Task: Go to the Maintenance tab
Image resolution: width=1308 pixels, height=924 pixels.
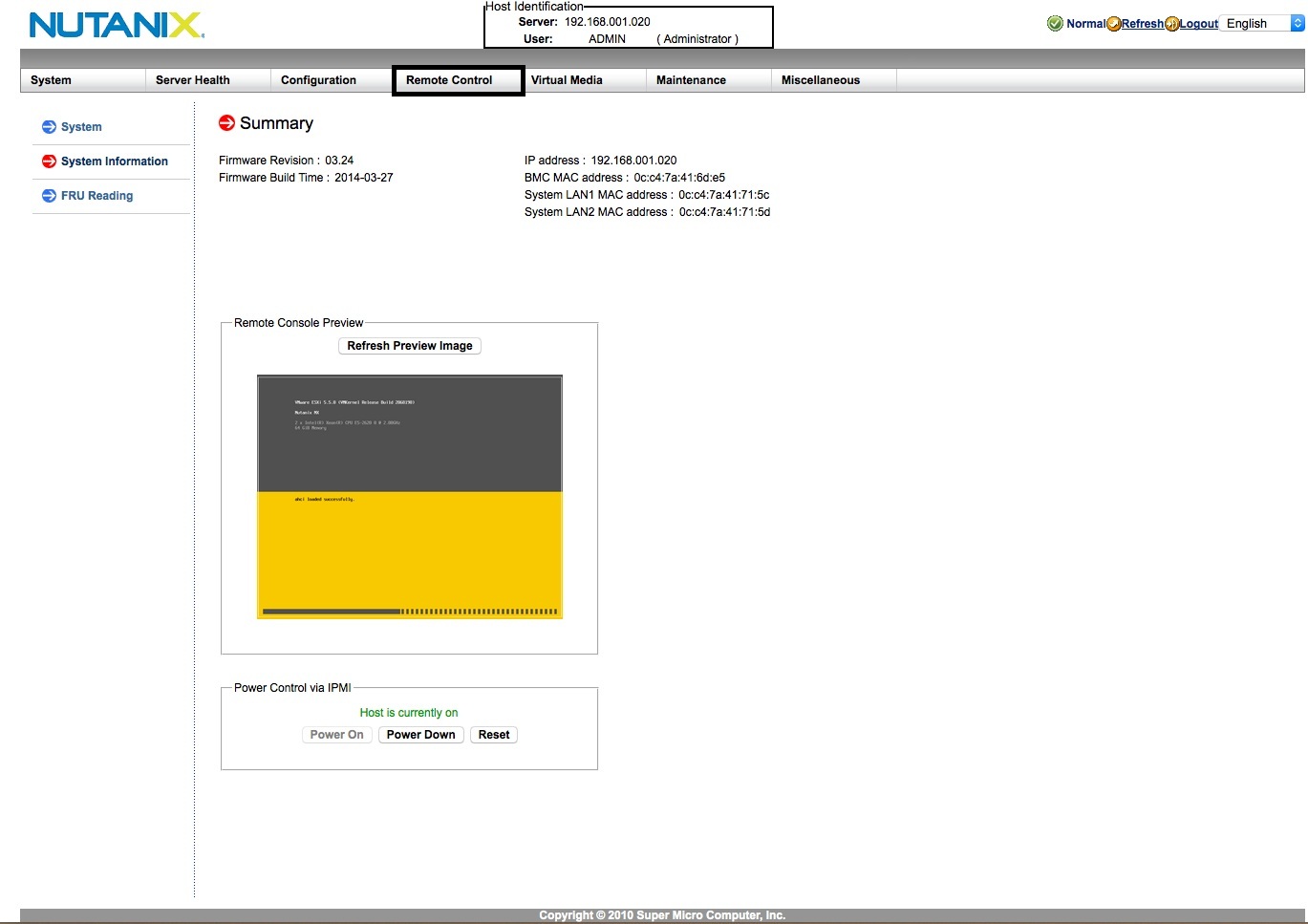Action: (691, 80)
